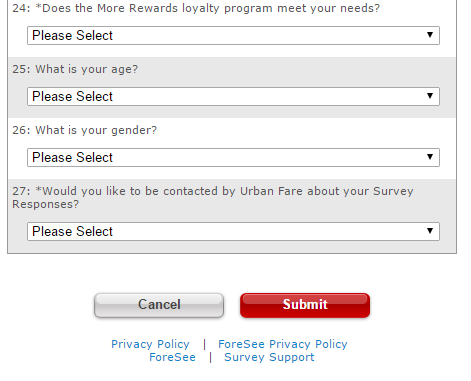Open the More Rewards loyalty program dropdown
Screen dimensions: 471x381
(233, 35)
